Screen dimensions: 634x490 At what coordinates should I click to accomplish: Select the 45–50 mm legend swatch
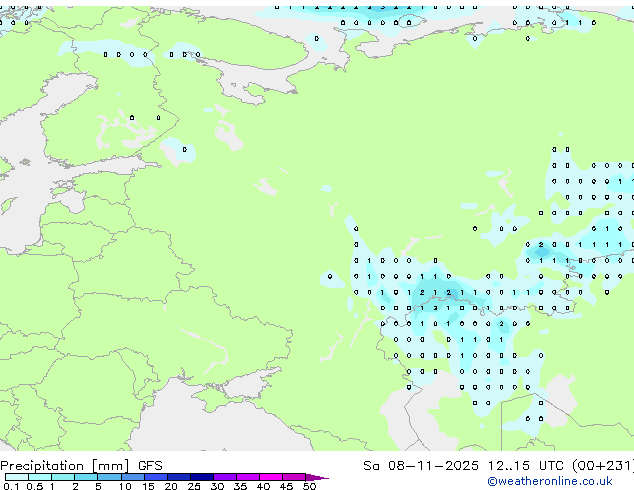point(294,477)
